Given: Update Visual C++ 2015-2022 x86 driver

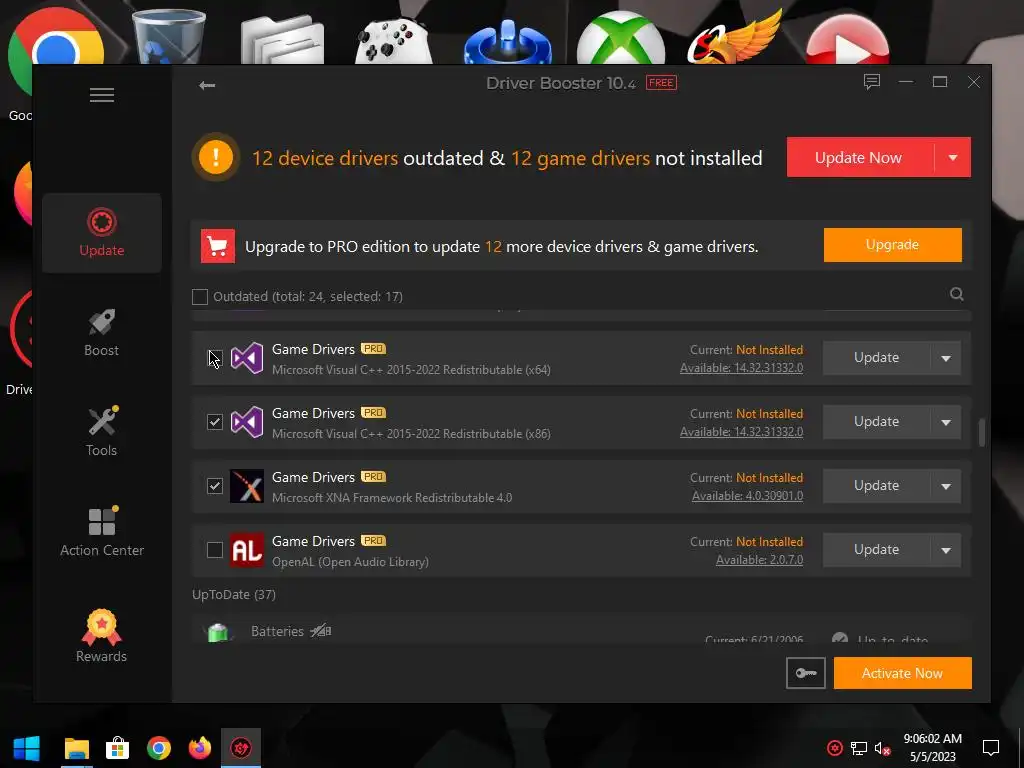Looking at the screenshot, I should pyautogui.click(x=876, y=422).
